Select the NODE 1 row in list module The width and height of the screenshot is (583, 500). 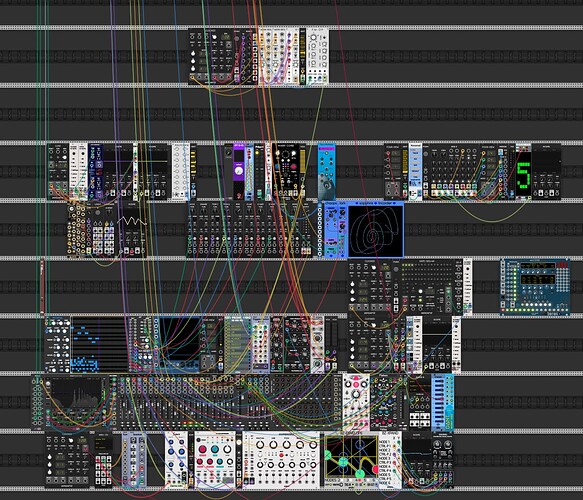pyautogui.click(x=385, y=442)
